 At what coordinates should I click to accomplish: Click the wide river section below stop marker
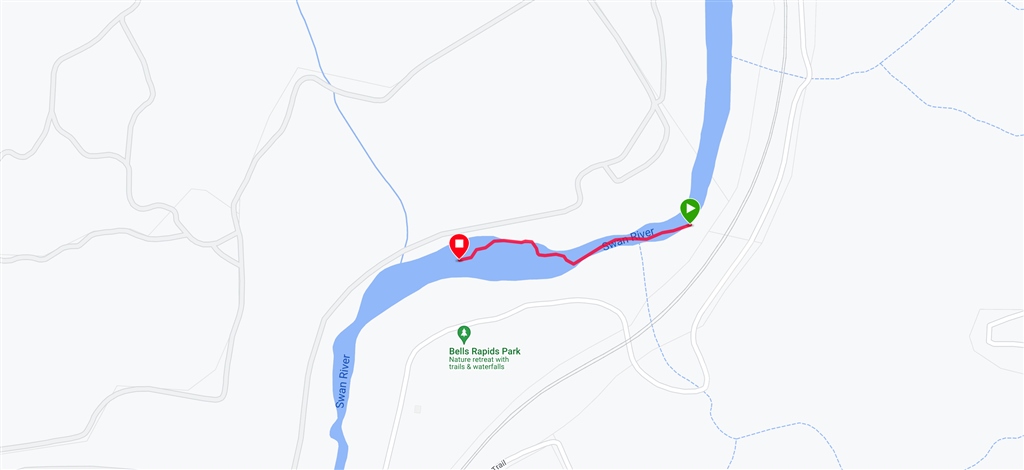pyautogui.click(x=496, y=269)
